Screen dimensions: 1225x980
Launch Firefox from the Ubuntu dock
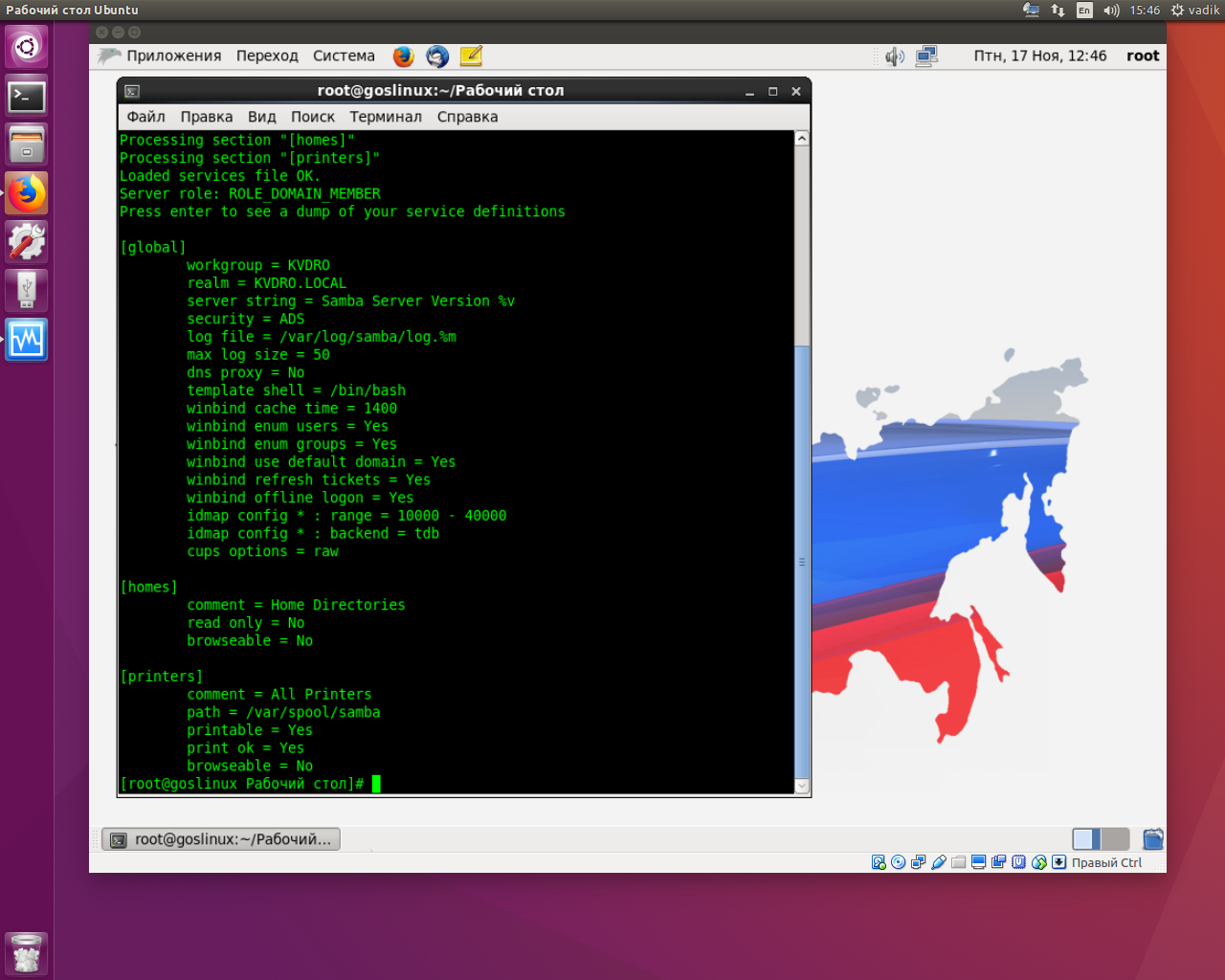pyautogui.click(x=27, y=193)
